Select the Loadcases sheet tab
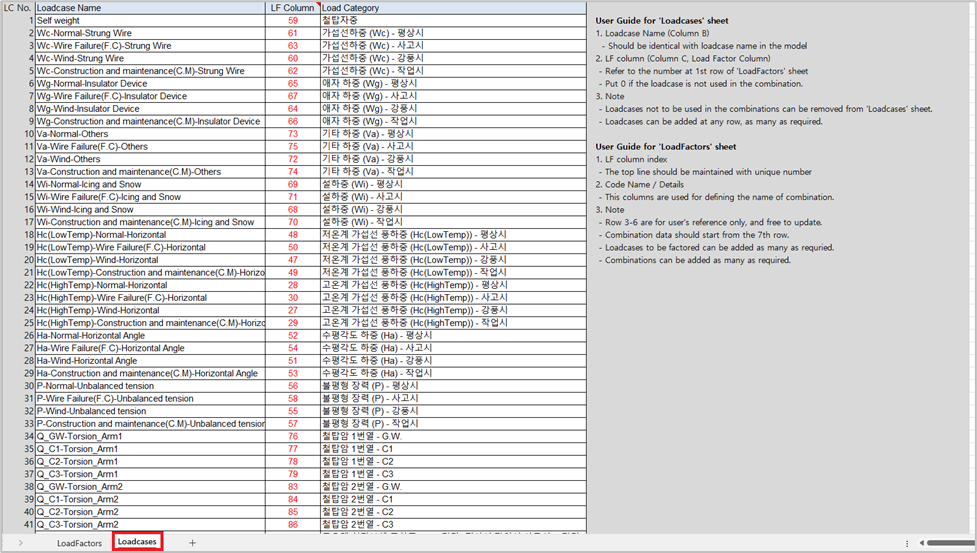 click(137, 542)
